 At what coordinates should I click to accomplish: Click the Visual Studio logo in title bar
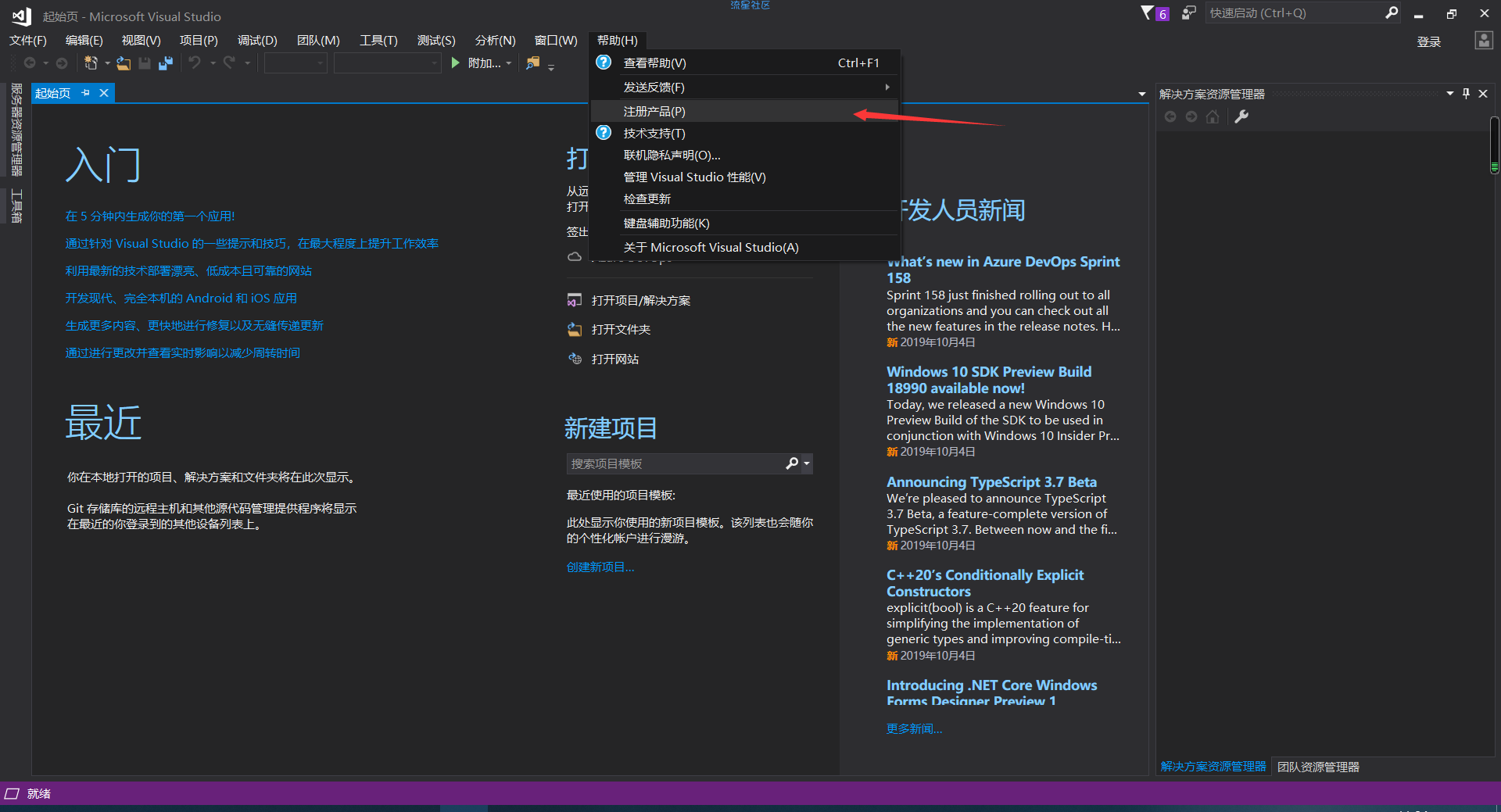click(x=21, y=16)
